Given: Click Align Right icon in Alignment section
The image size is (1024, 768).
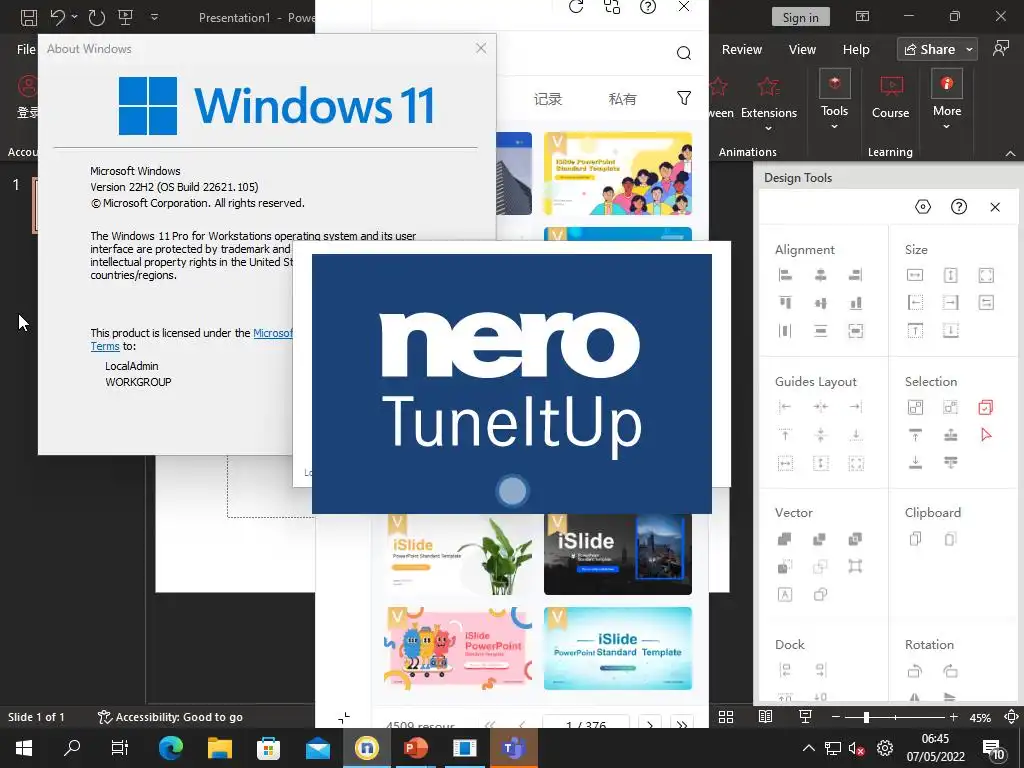Looking at the screenshot, I should [856, 275].
